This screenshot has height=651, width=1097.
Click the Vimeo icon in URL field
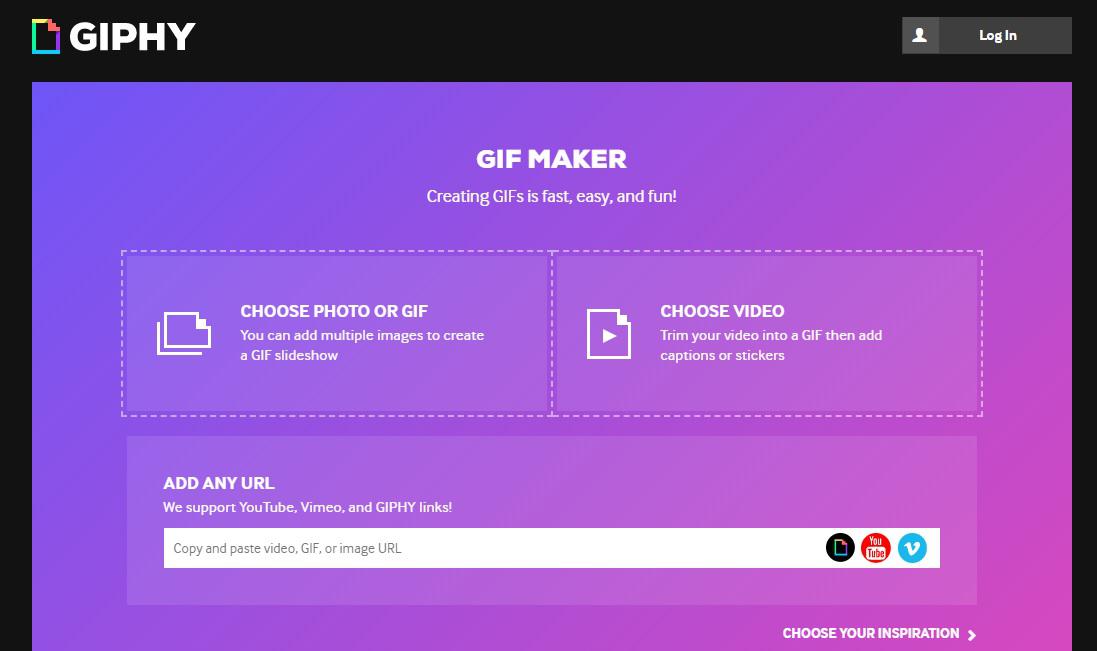click(912, 548)
